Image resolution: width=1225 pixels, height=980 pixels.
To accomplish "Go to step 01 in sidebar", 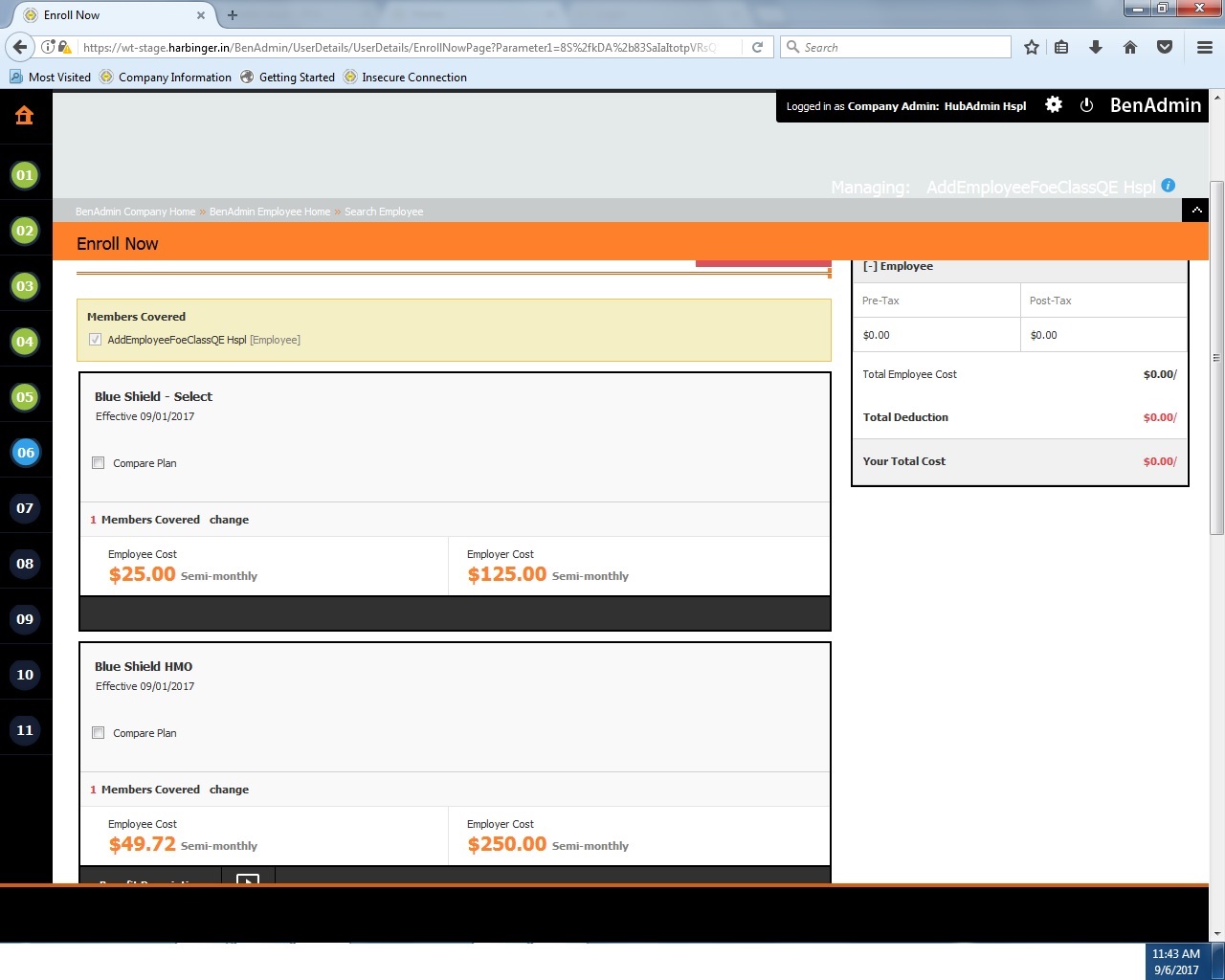I will pos(25,175).
